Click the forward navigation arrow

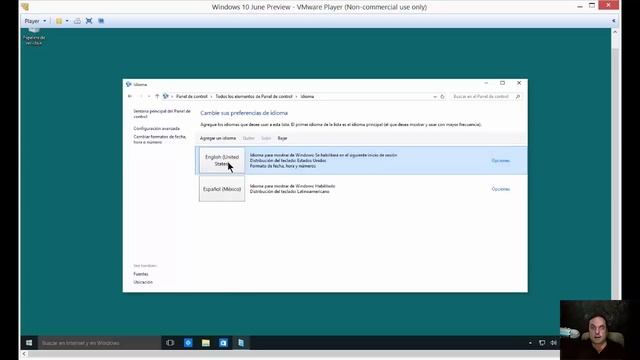point(141,96)
